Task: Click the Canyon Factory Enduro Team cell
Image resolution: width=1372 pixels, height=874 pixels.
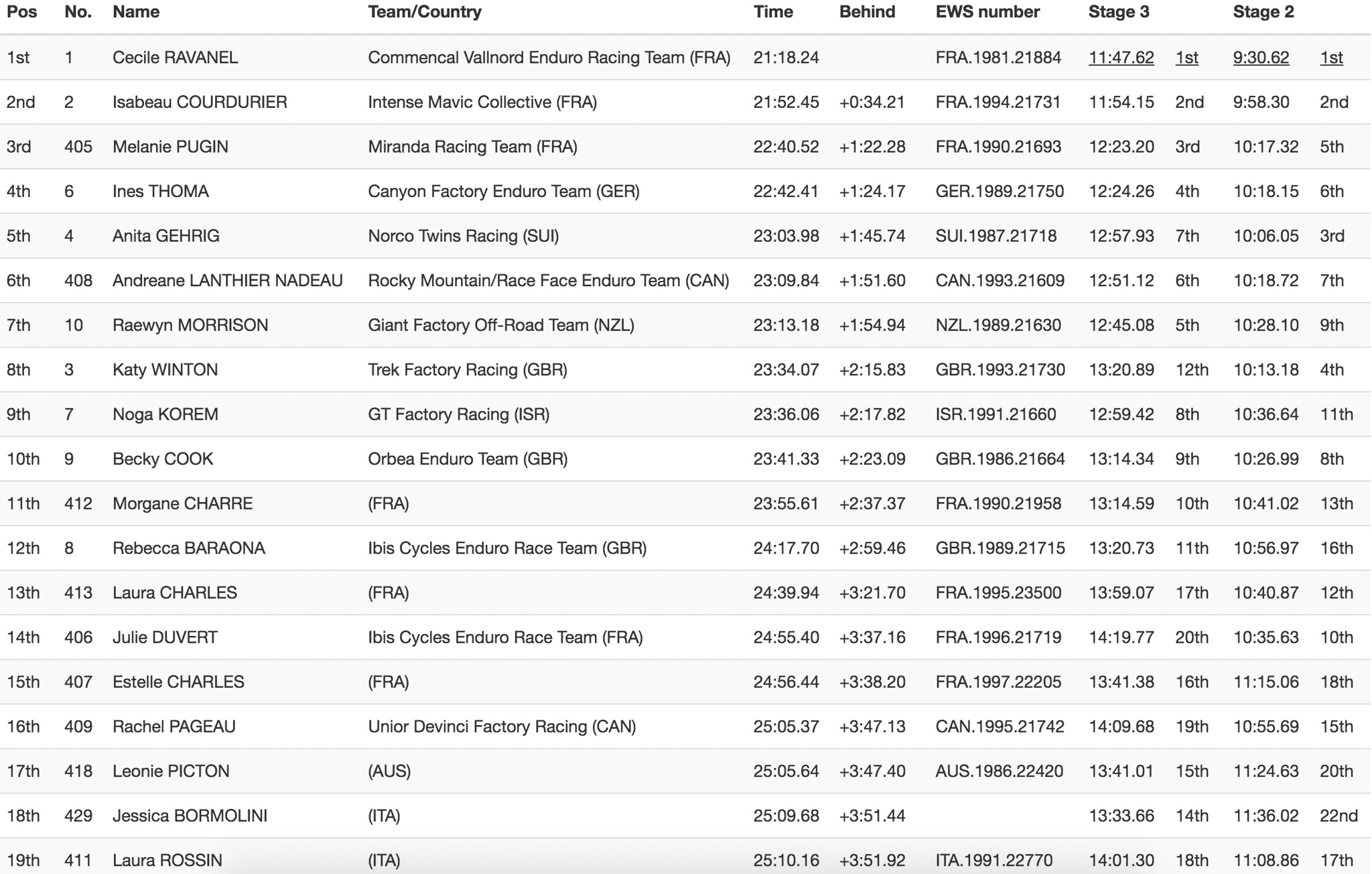Action: click(503, 191)
